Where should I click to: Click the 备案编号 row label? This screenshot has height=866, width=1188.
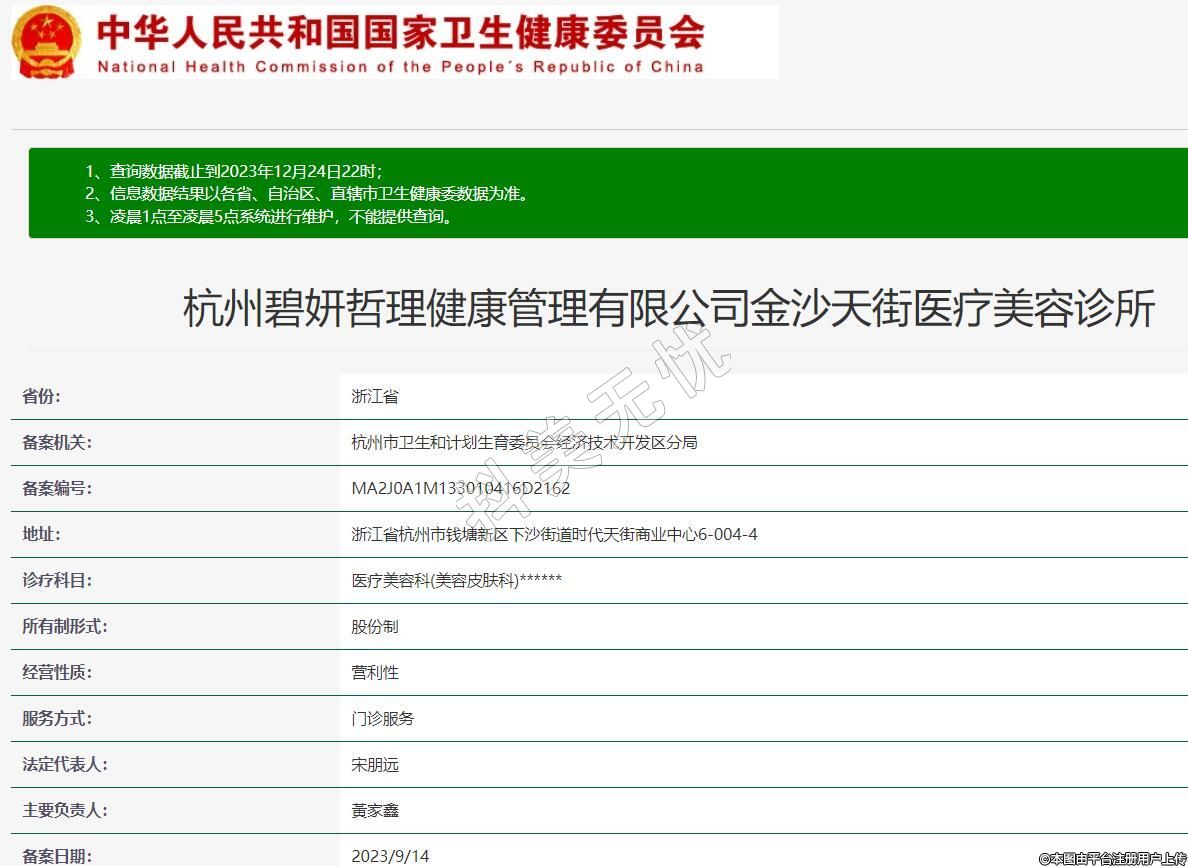pos(57,489)
